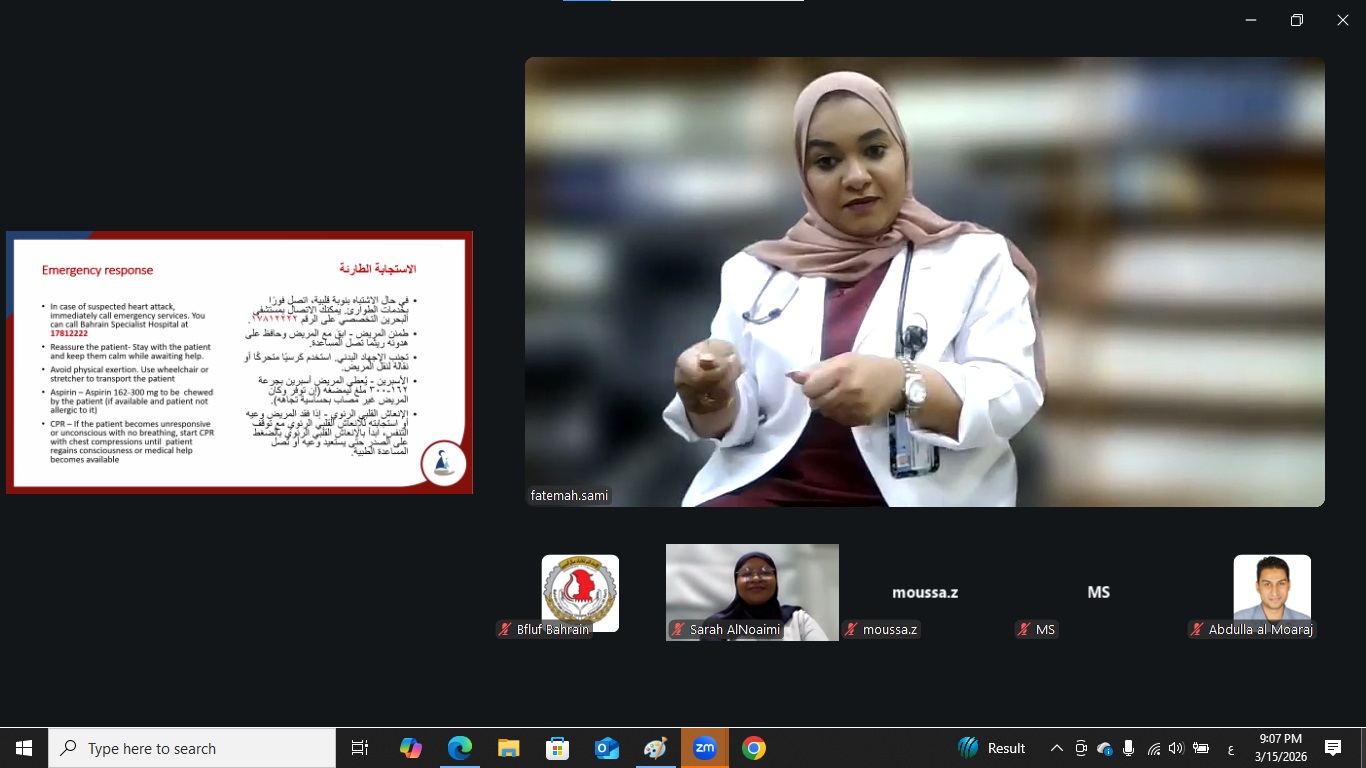1366x768 pixels.
Task: Toggle the volume speaker tray icon
Action: [x=1176, y=748]
